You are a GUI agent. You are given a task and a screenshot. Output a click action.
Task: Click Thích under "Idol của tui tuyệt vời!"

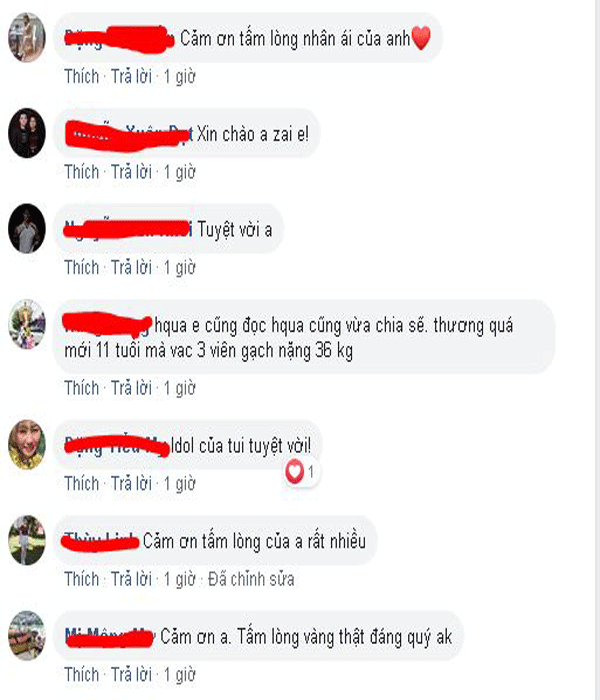pos(82,483)
